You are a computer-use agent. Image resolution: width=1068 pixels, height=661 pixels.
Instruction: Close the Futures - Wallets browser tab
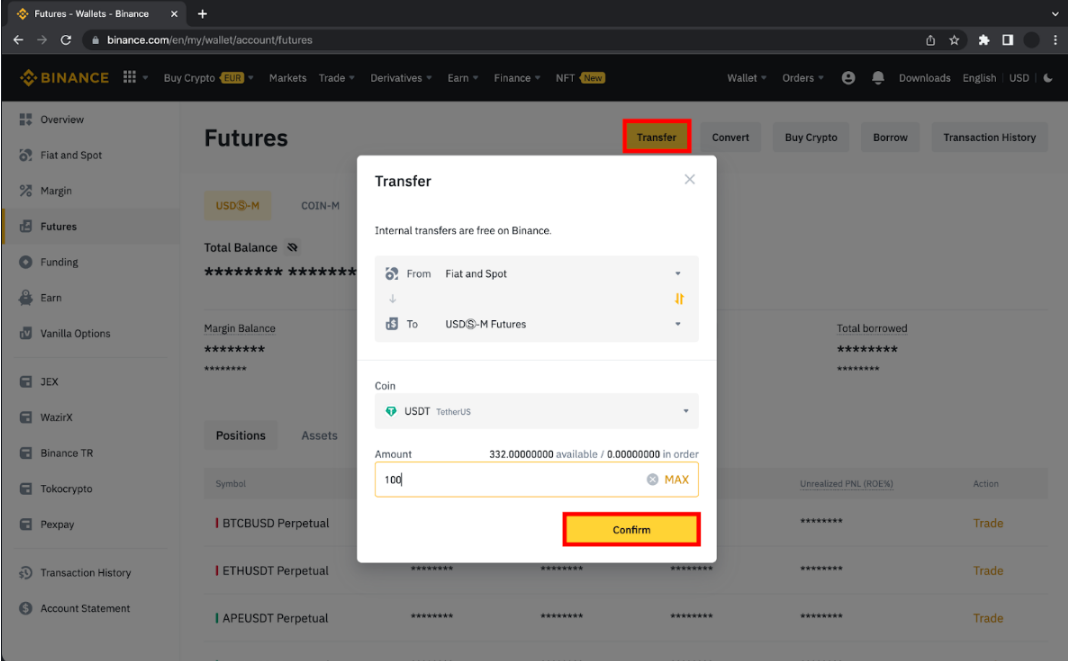coord(174,14)
